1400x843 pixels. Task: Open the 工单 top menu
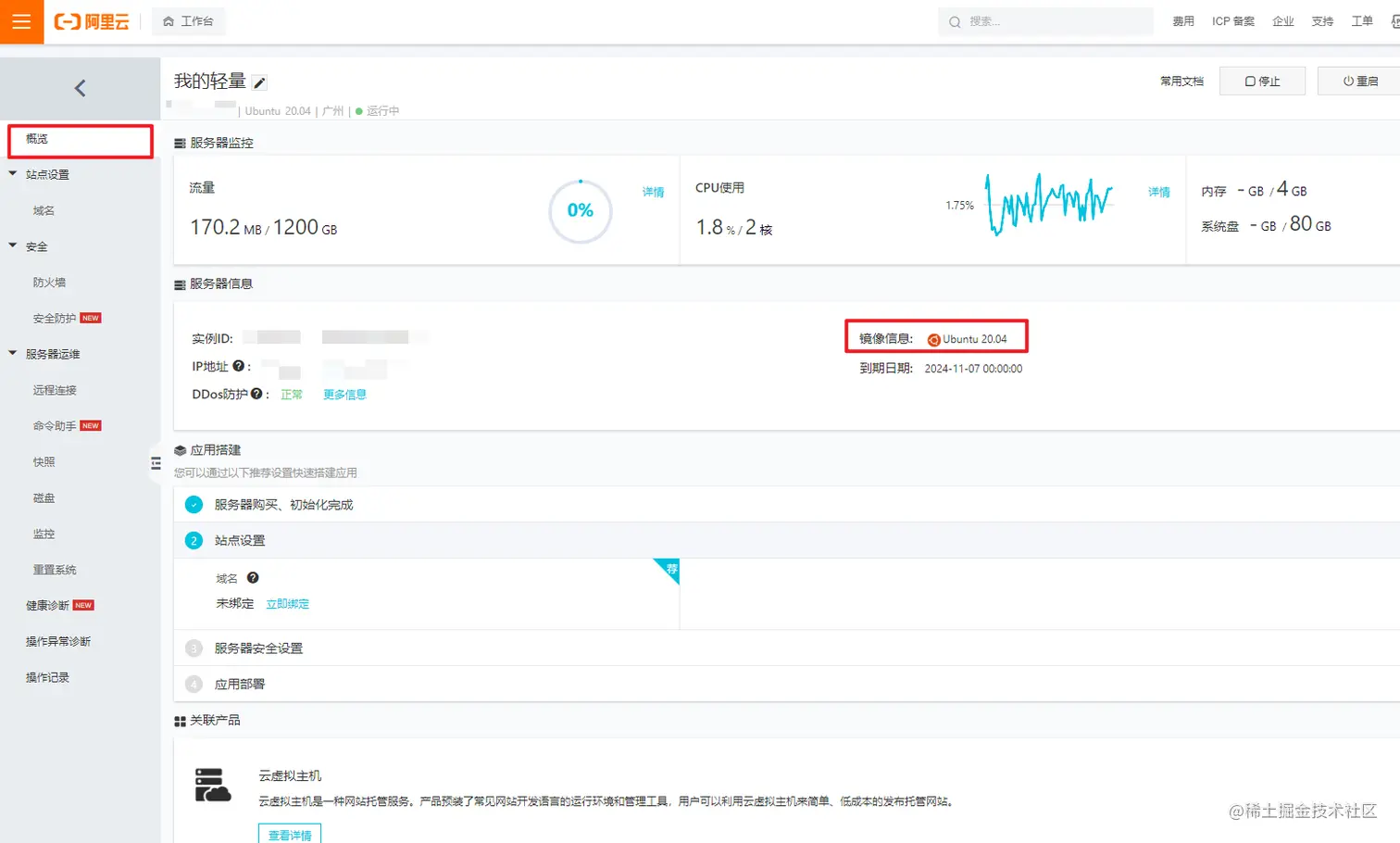click(1362, 21)
